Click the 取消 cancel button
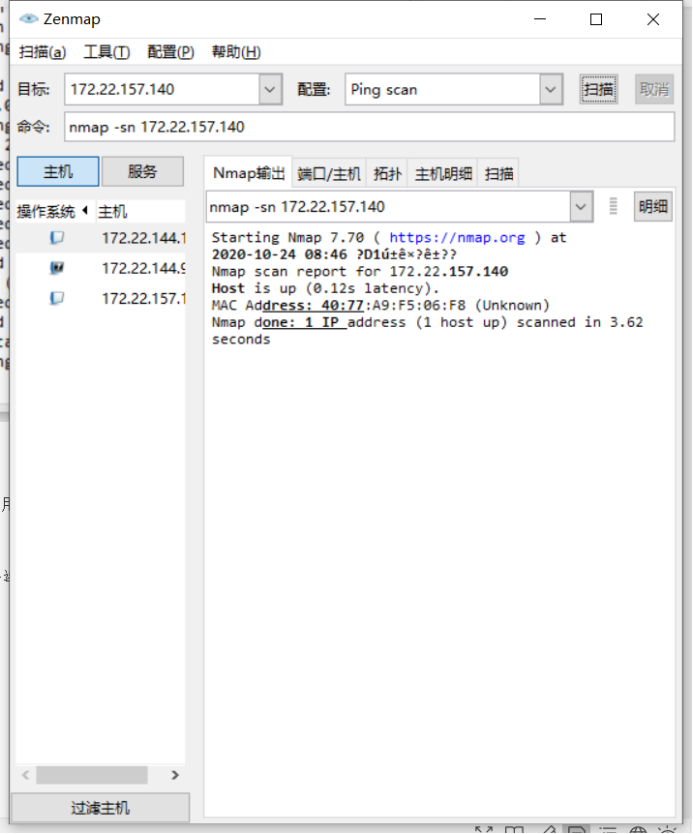 (654, 89)
